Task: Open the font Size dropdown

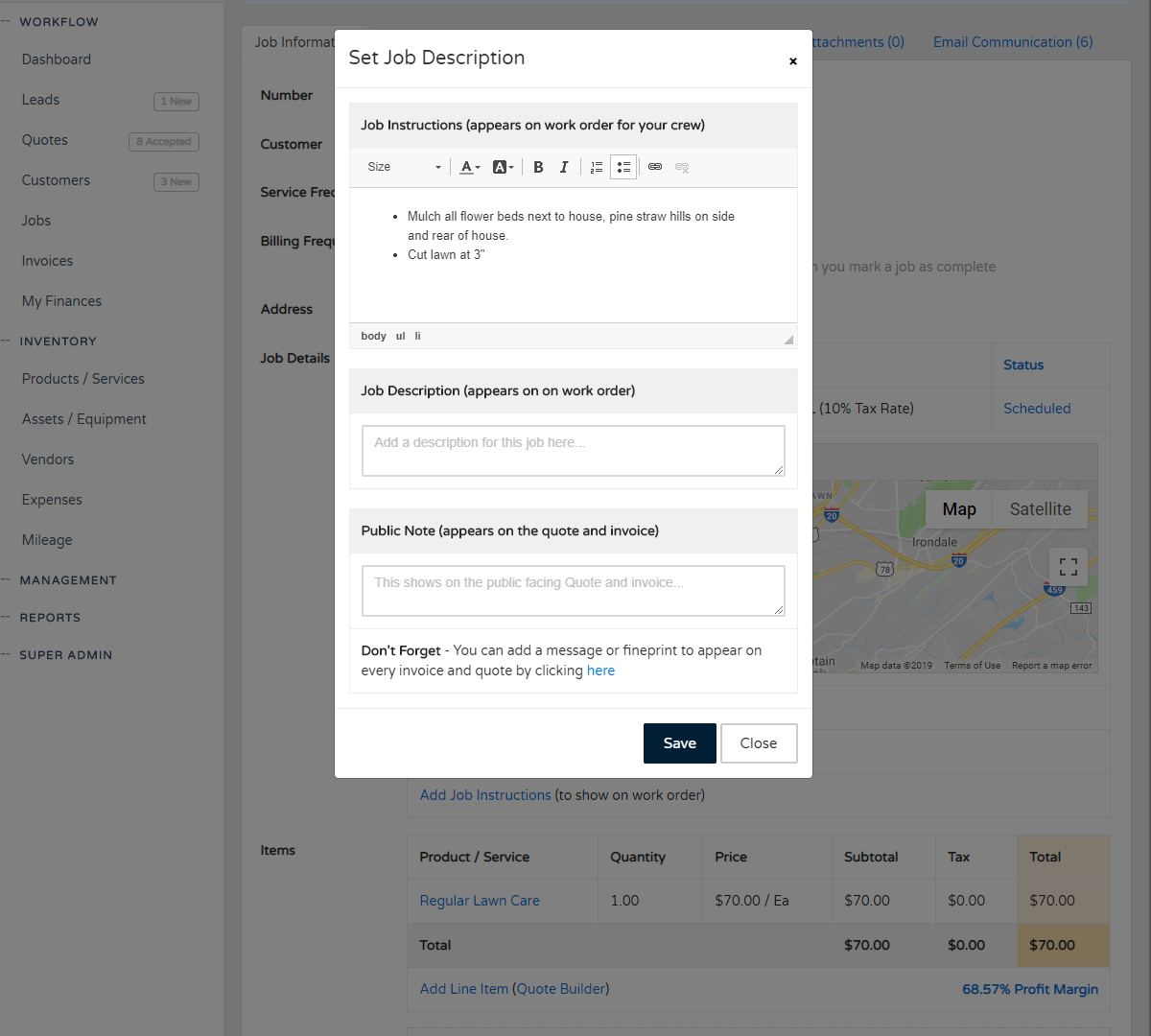Action: click(x=404, y=167)
